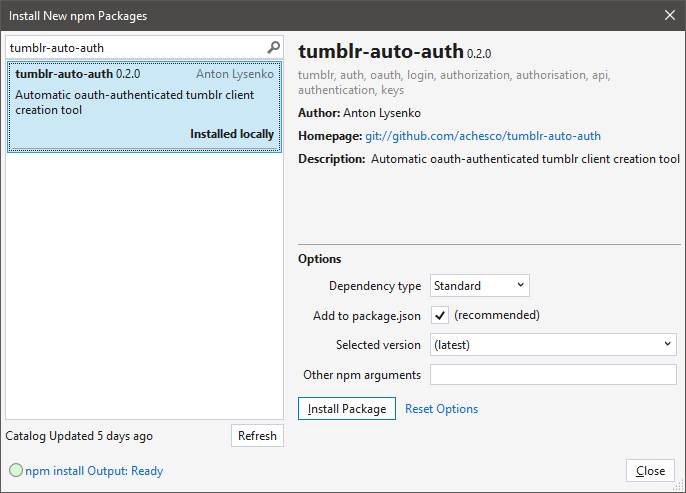The width and height of the screenshot is (686, 493).
Task: Click the Reset Options link
Action: pyautogui.click(x=441, y=409)
